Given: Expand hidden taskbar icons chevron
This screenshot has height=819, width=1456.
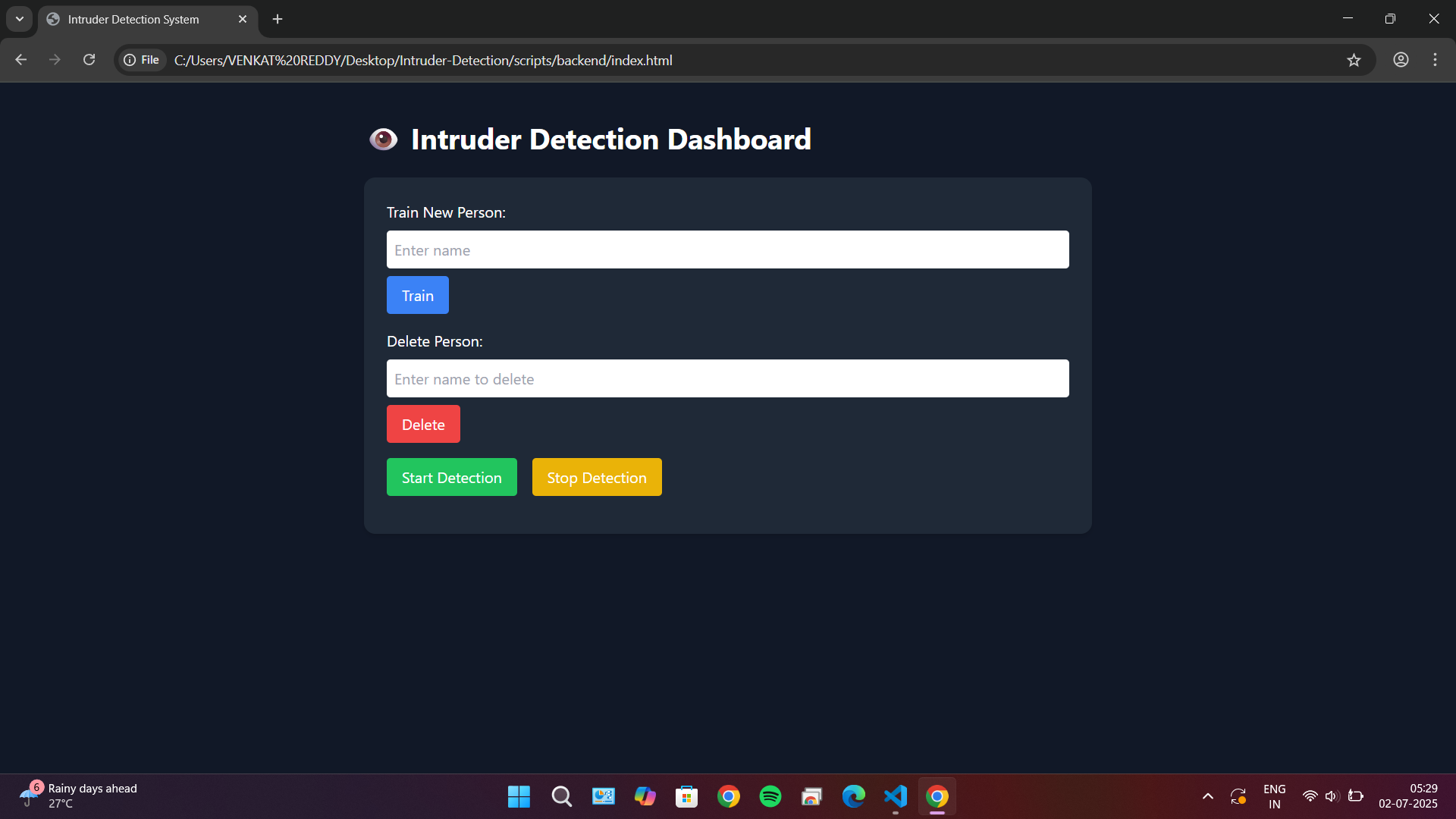Looking at the screenshot, I should tap(1207, 796).
